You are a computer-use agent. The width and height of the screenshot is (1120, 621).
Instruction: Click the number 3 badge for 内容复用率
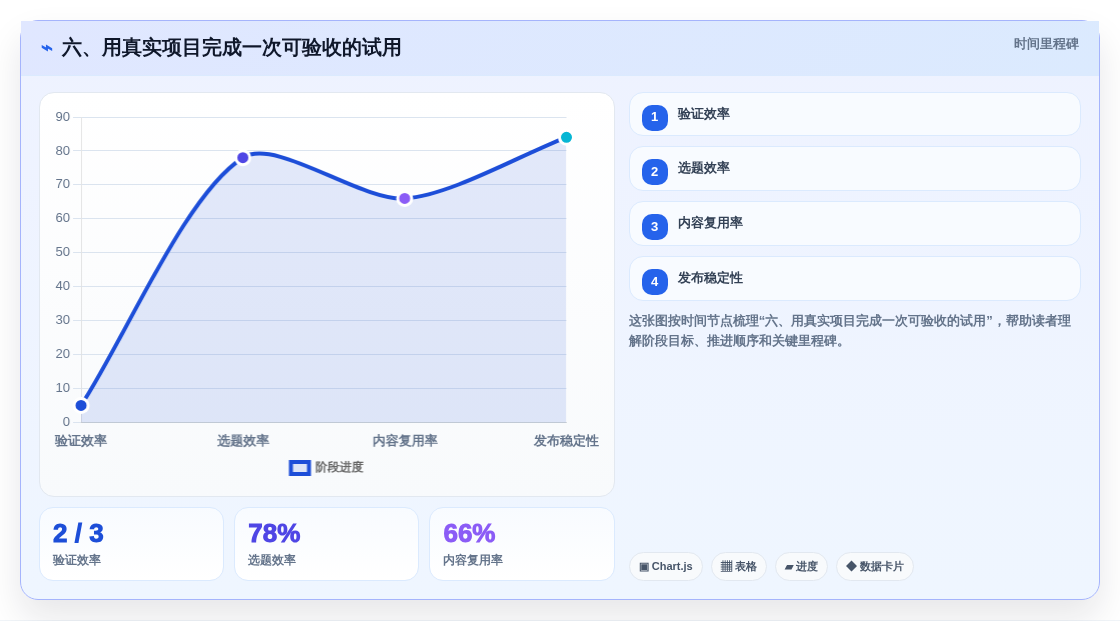click(x=654, y=227)
